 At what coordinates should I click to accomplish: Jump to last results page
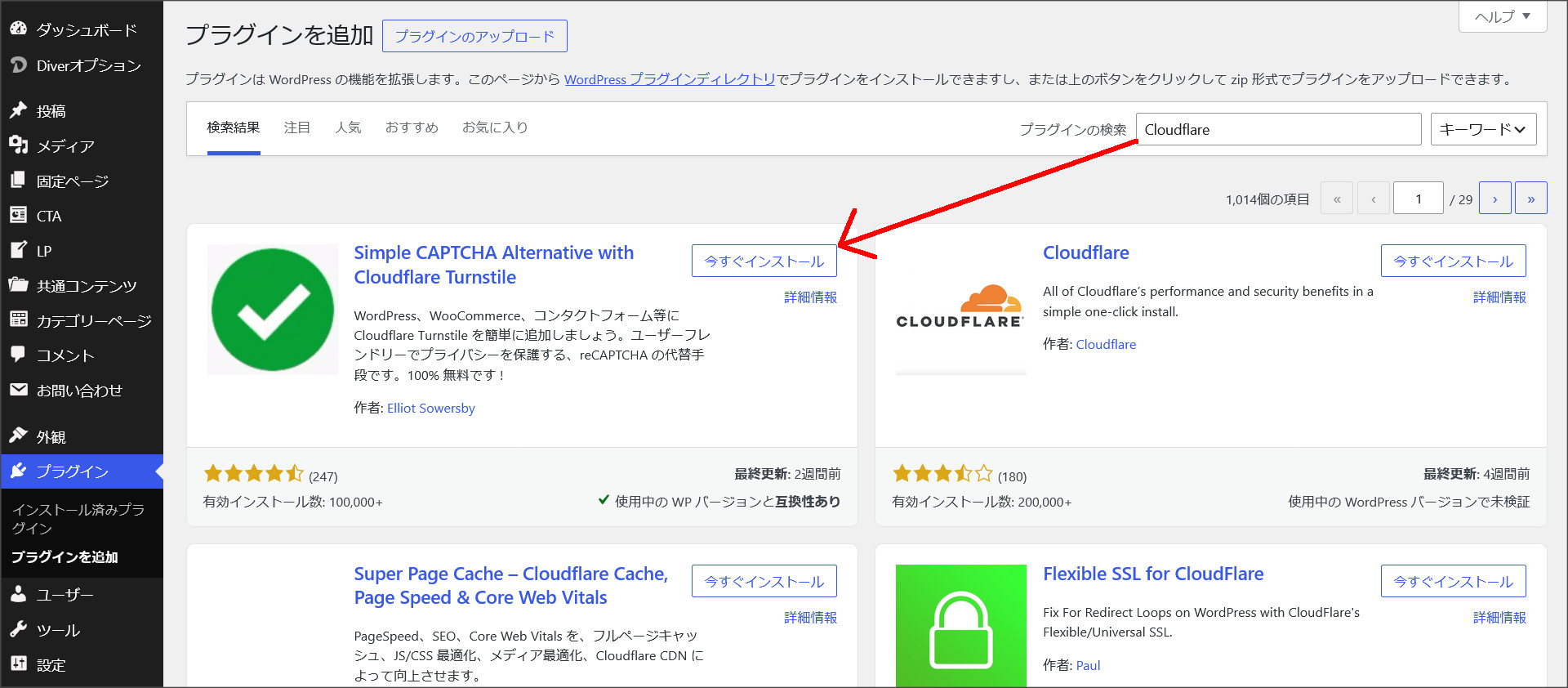click(1531, 199)
